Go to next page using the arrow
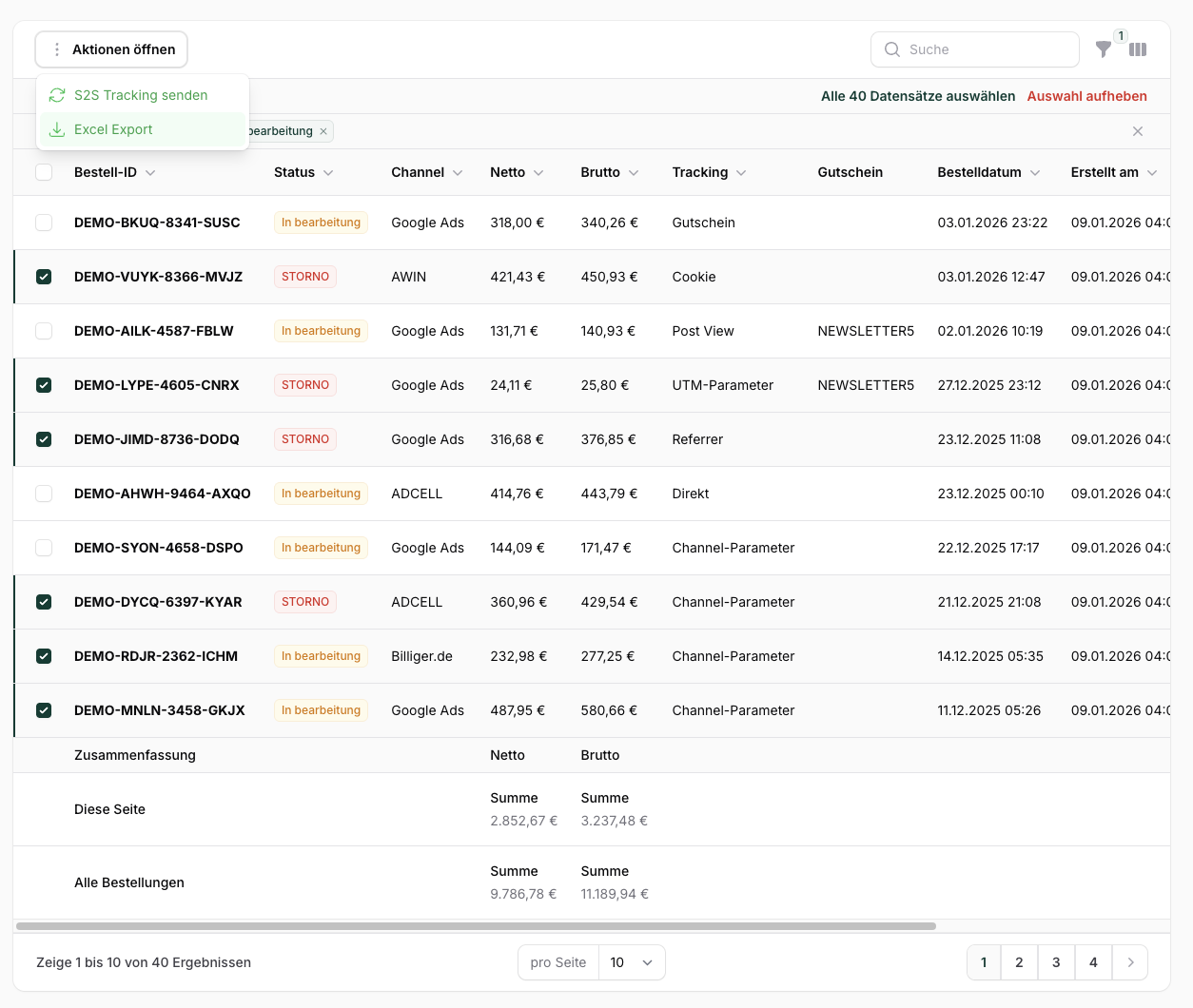Viewport: 1193px width, 1008px height. tap(1130, 962)
